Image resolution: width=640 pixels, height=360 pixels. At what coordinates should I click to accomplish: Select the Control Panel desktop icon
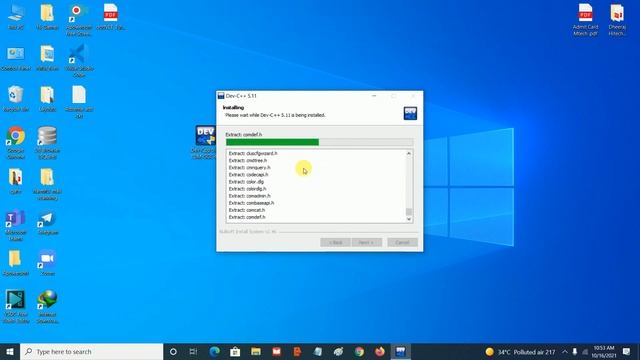16,58
